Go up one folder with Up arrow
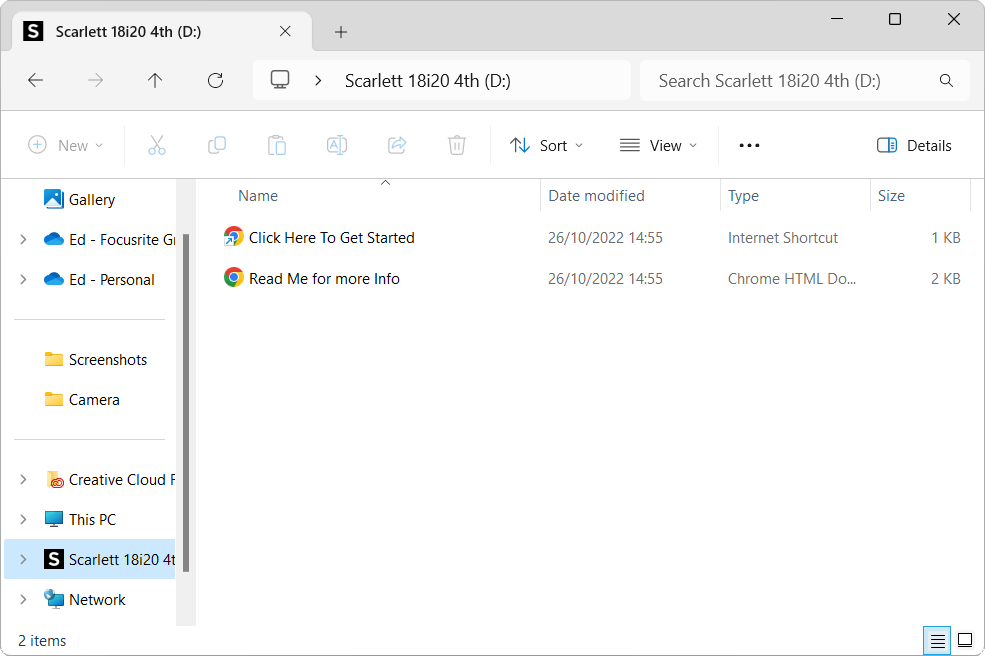 click(155, 81)
